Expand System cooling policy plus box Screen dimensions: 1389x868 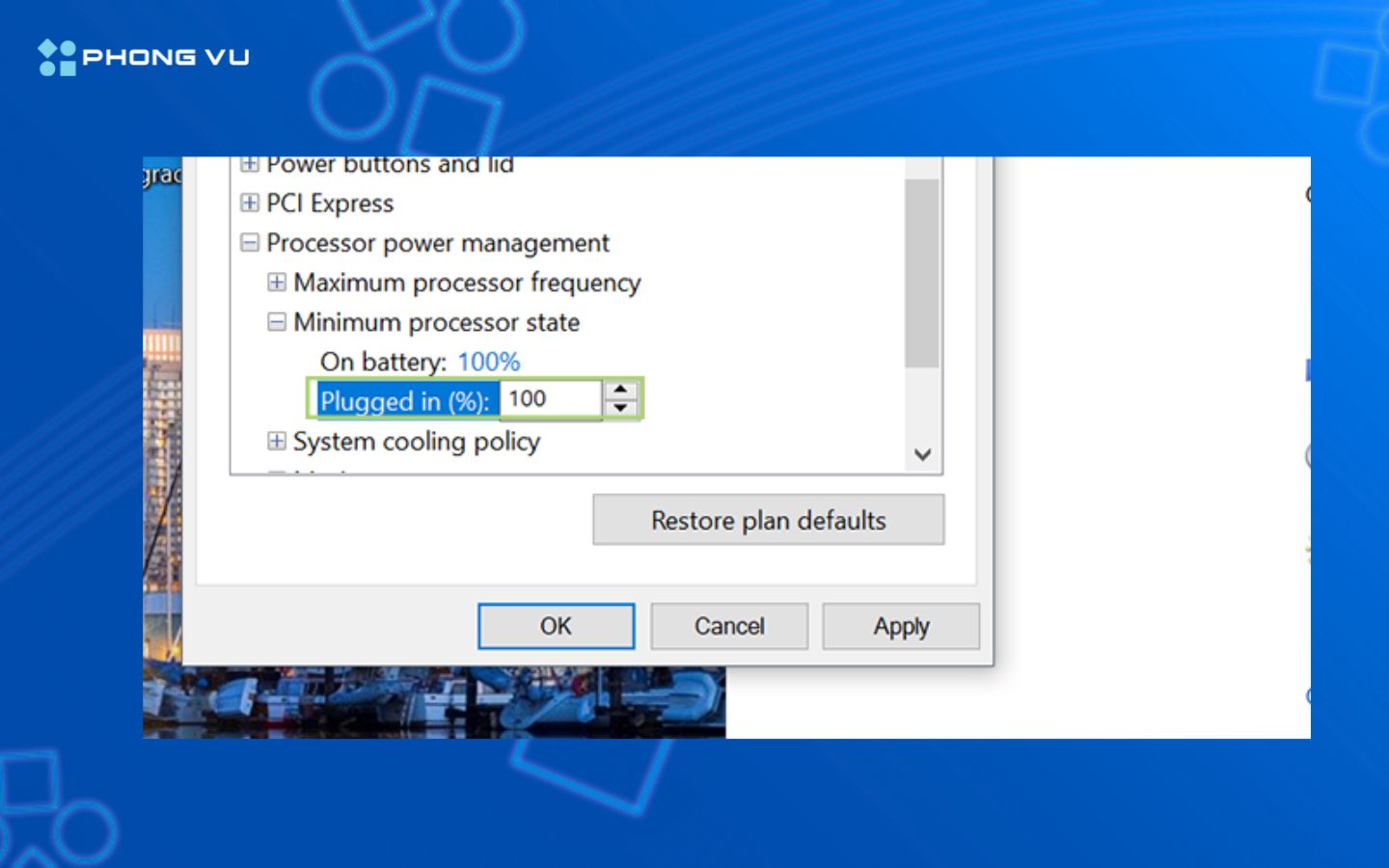click(x=277, y=441)
